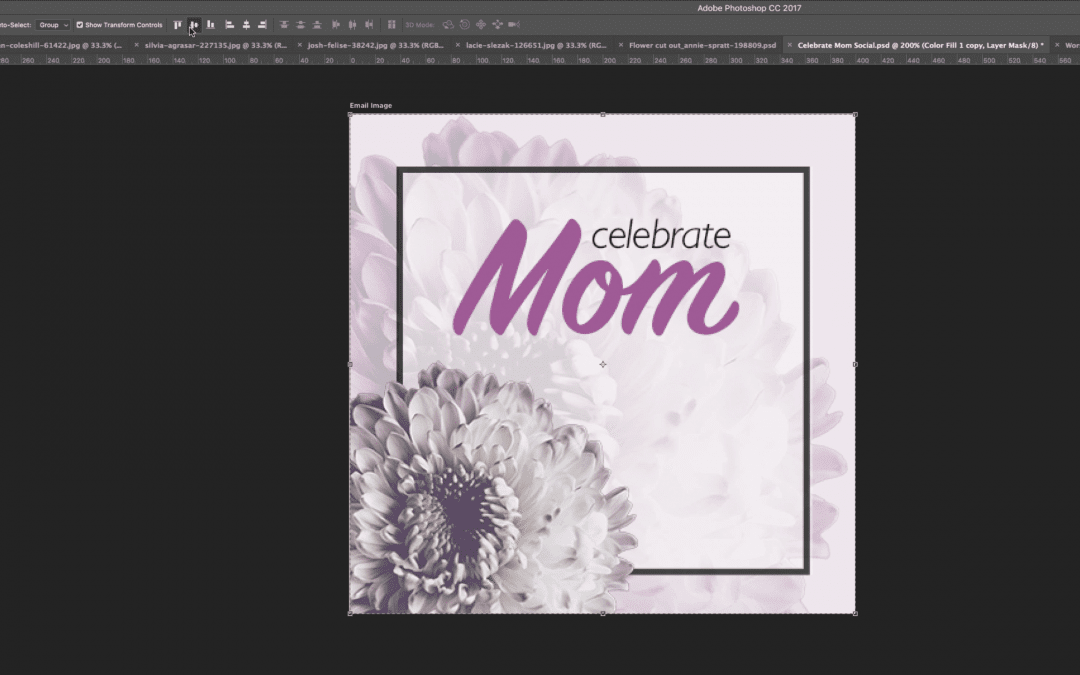Click the bottom-left transform handle
Viewport: 1080px width, 675px height.
point(351,613)
